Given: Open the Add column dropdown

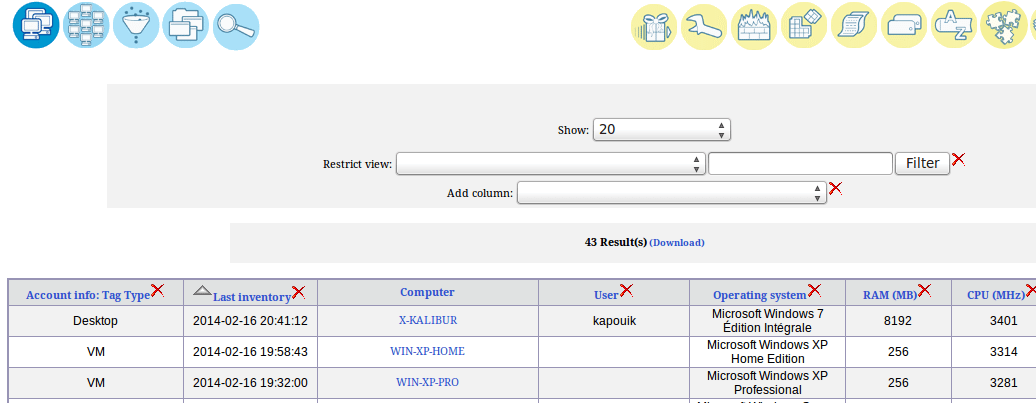Looking at the screenshot, I should pos(672,193).
